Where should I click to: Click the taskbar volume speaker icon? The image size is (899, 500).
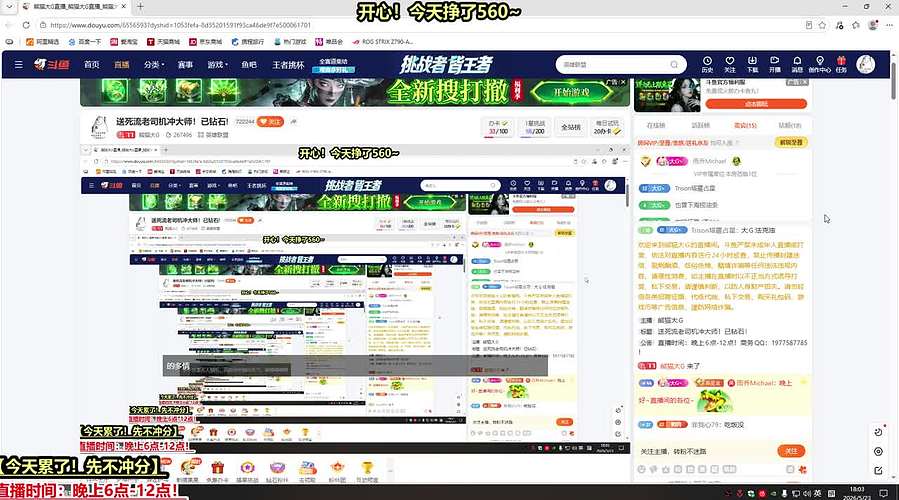point(806,493)
